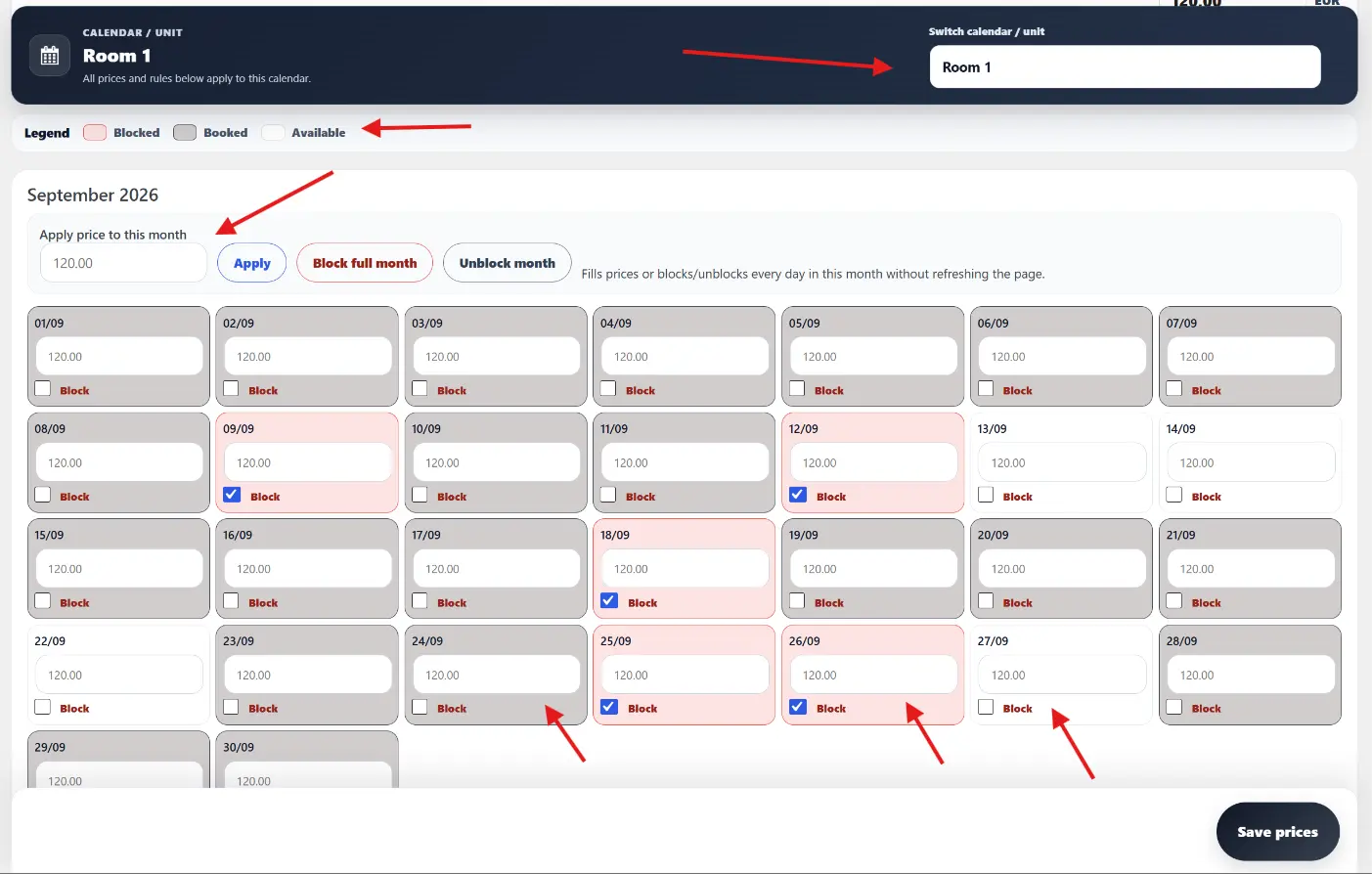The width and height of the screenshot is (1372, 874).
Task: Select the price input for 27/09
Action: click(1062, 675)
